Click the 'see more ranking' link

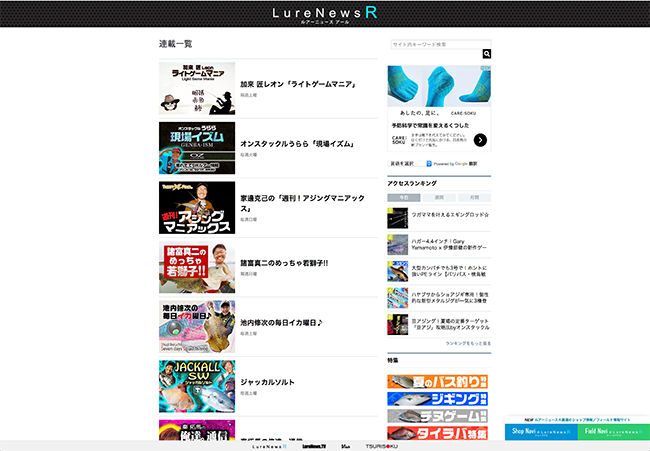point(468,343)
